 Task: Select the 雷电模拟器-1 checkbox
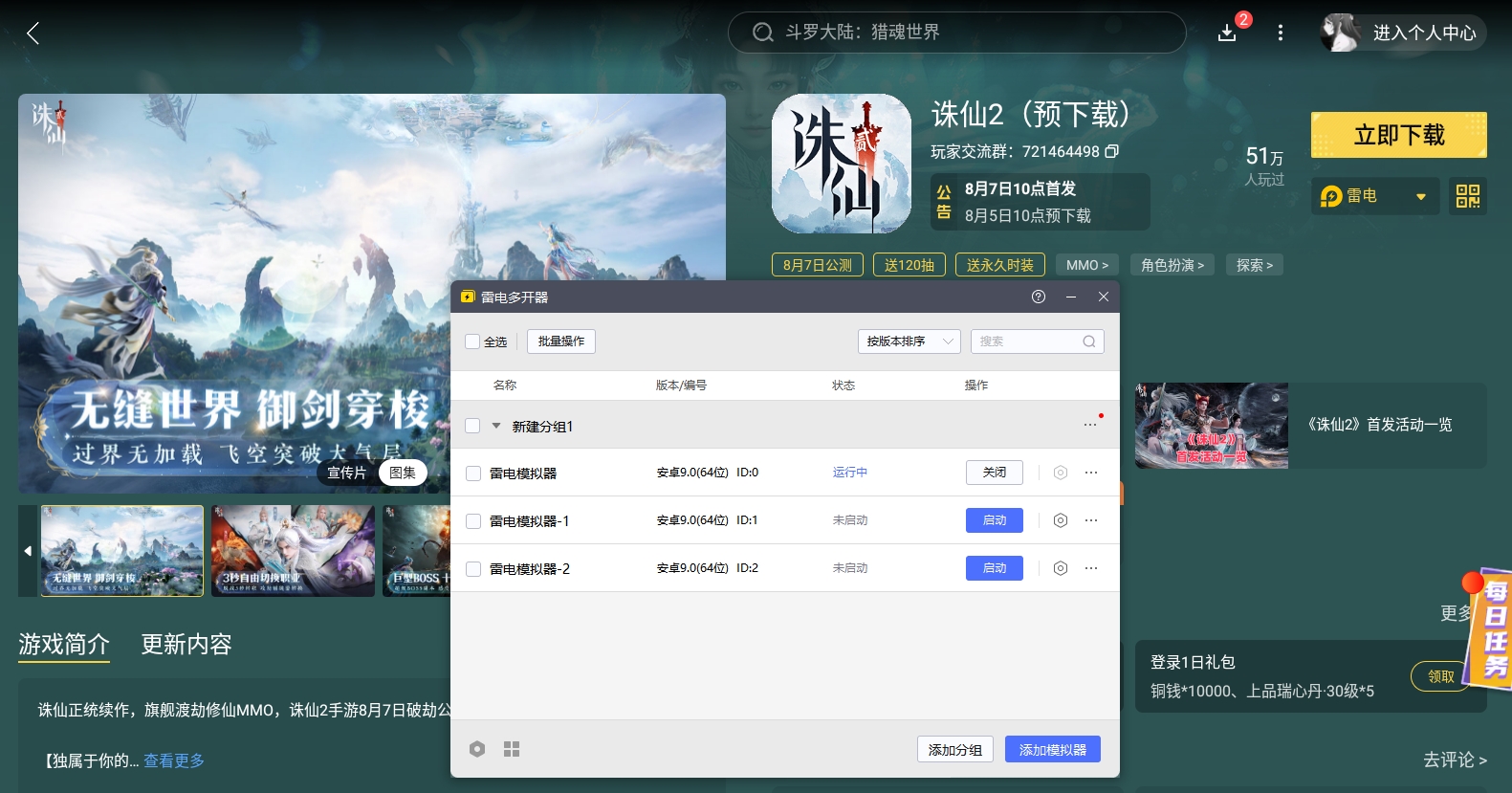[473, 521]
